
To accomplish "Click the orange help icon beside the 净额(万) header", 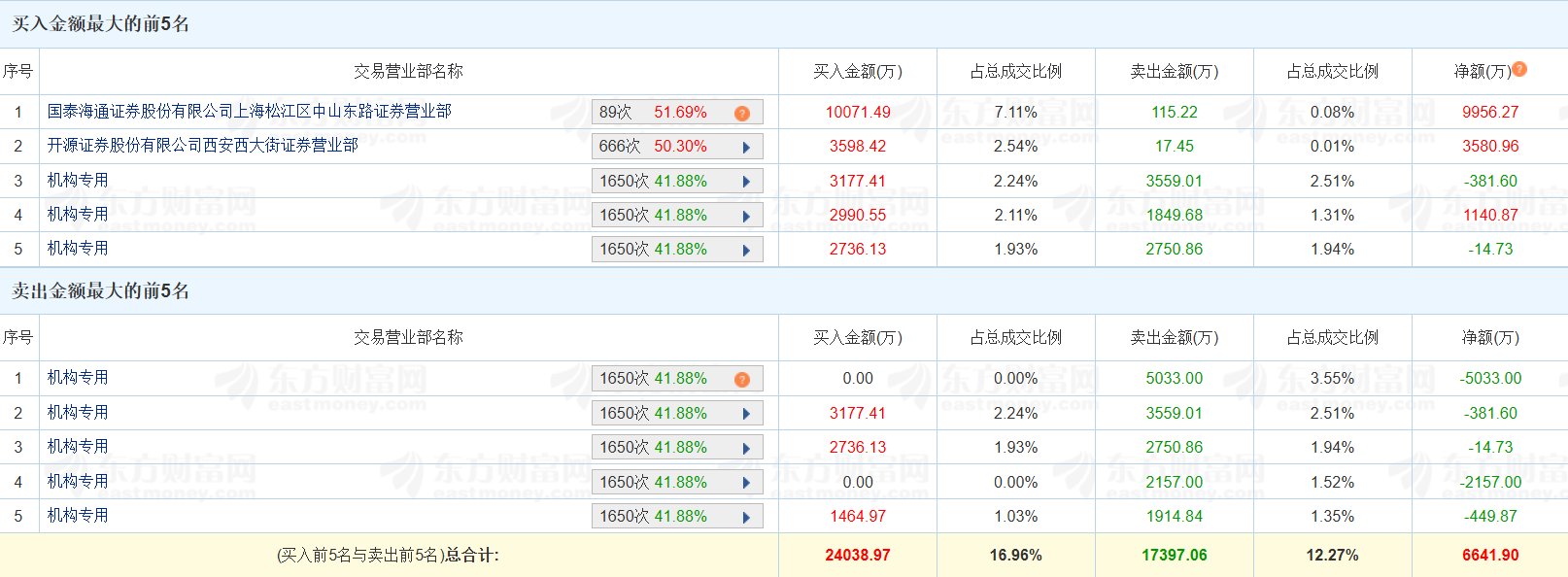I will tap(1519, 69).
